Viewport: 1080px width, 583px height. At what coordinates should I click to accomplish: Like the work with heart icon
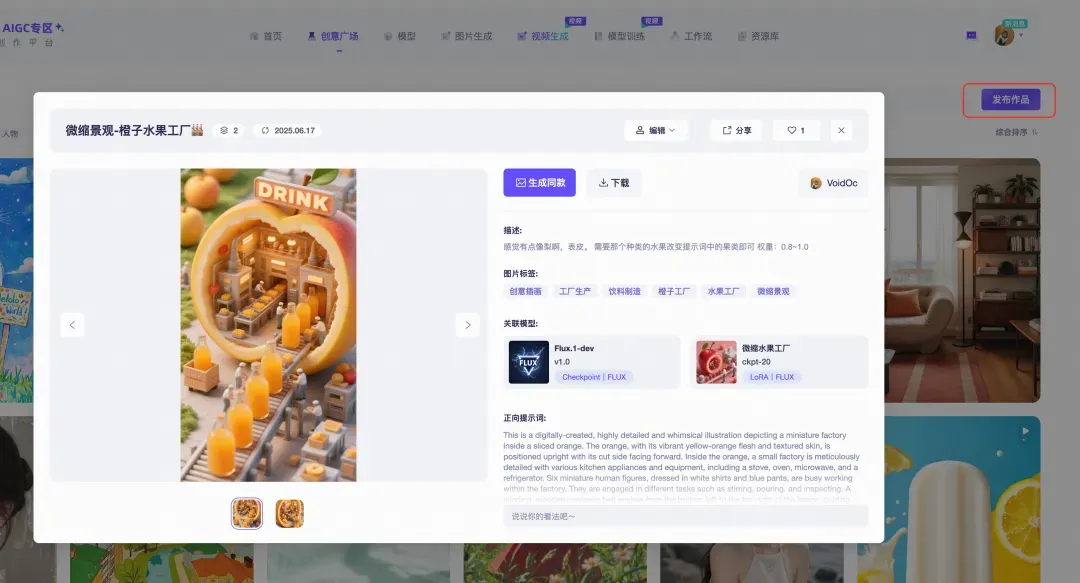(x=796, y=130)
